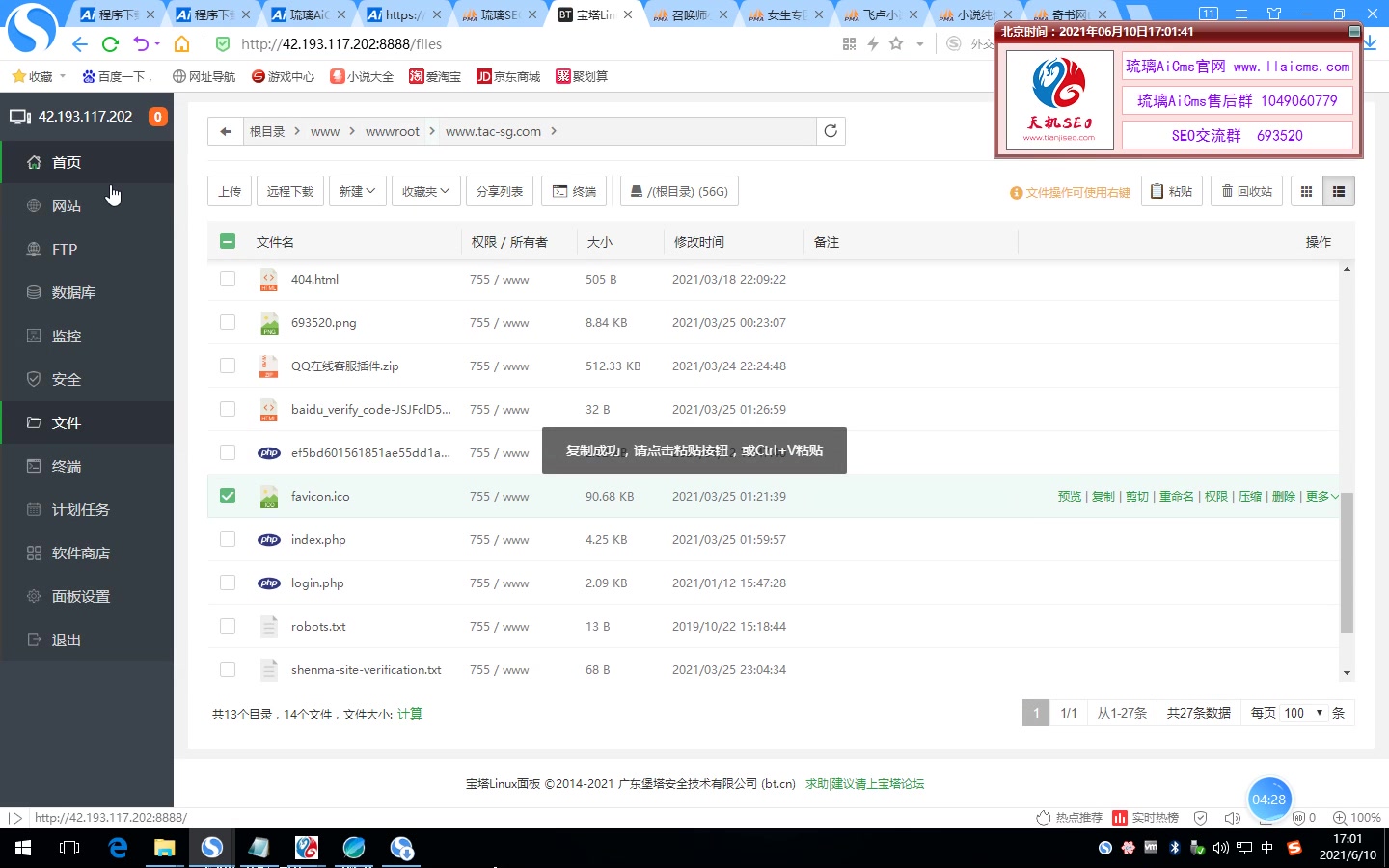
Task: Uncheck the favicon.ico file checkbox
Action: (228, 496)
